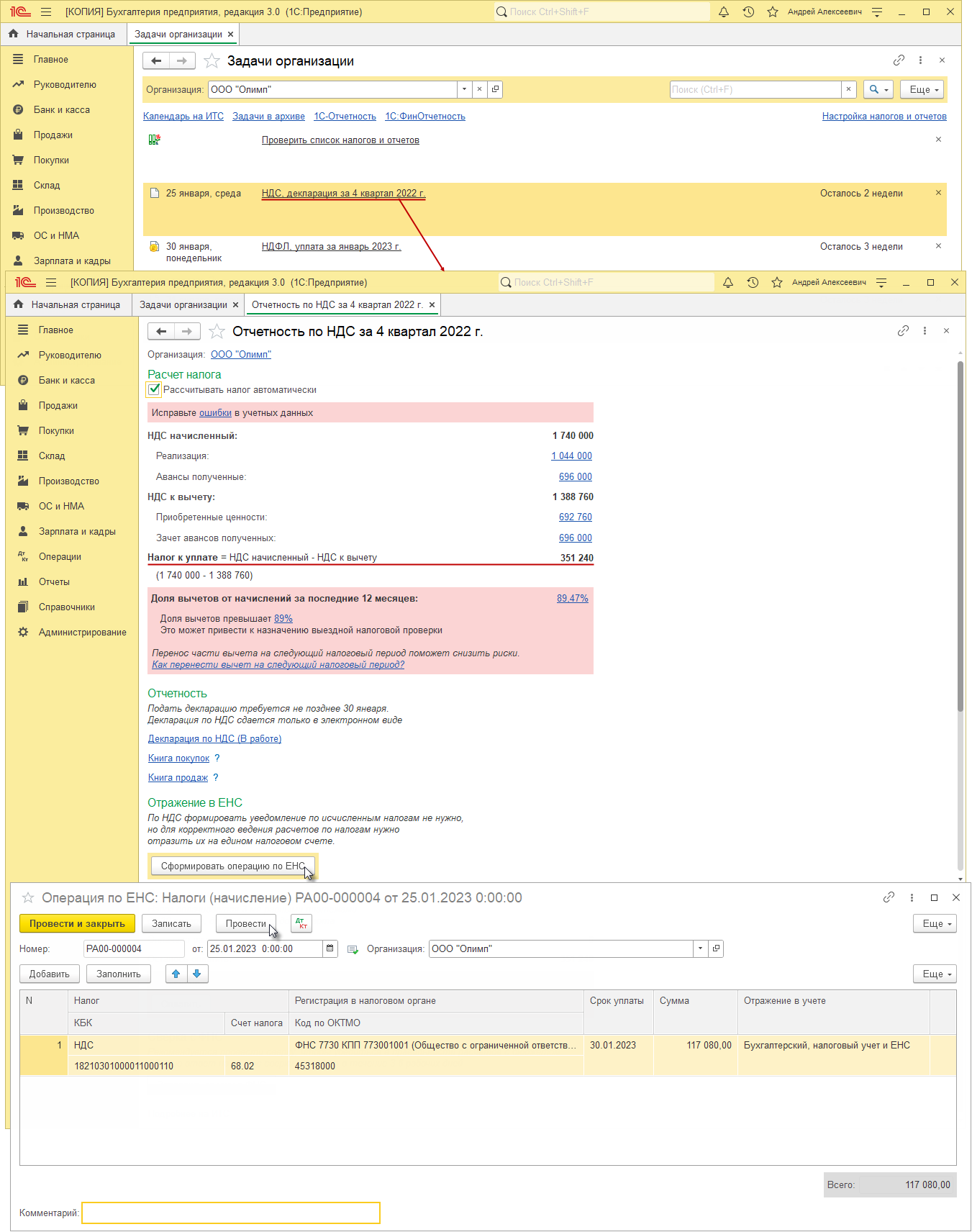Go back in Задачи организации toolbar
The height and width of the screenshot is (1232, 972).
pos(156,61)
